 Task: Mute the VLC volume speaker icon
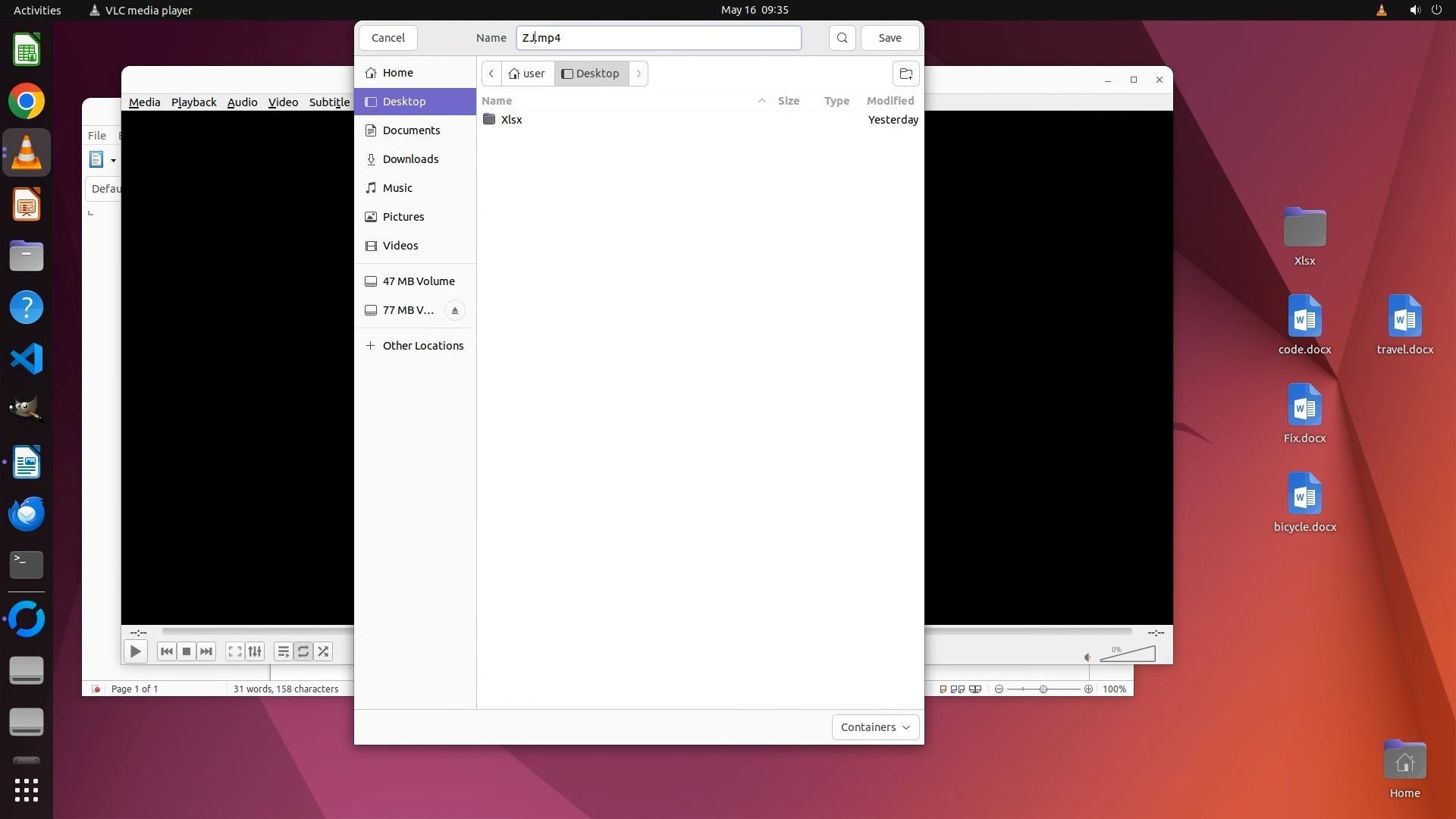pos(1087,657)
